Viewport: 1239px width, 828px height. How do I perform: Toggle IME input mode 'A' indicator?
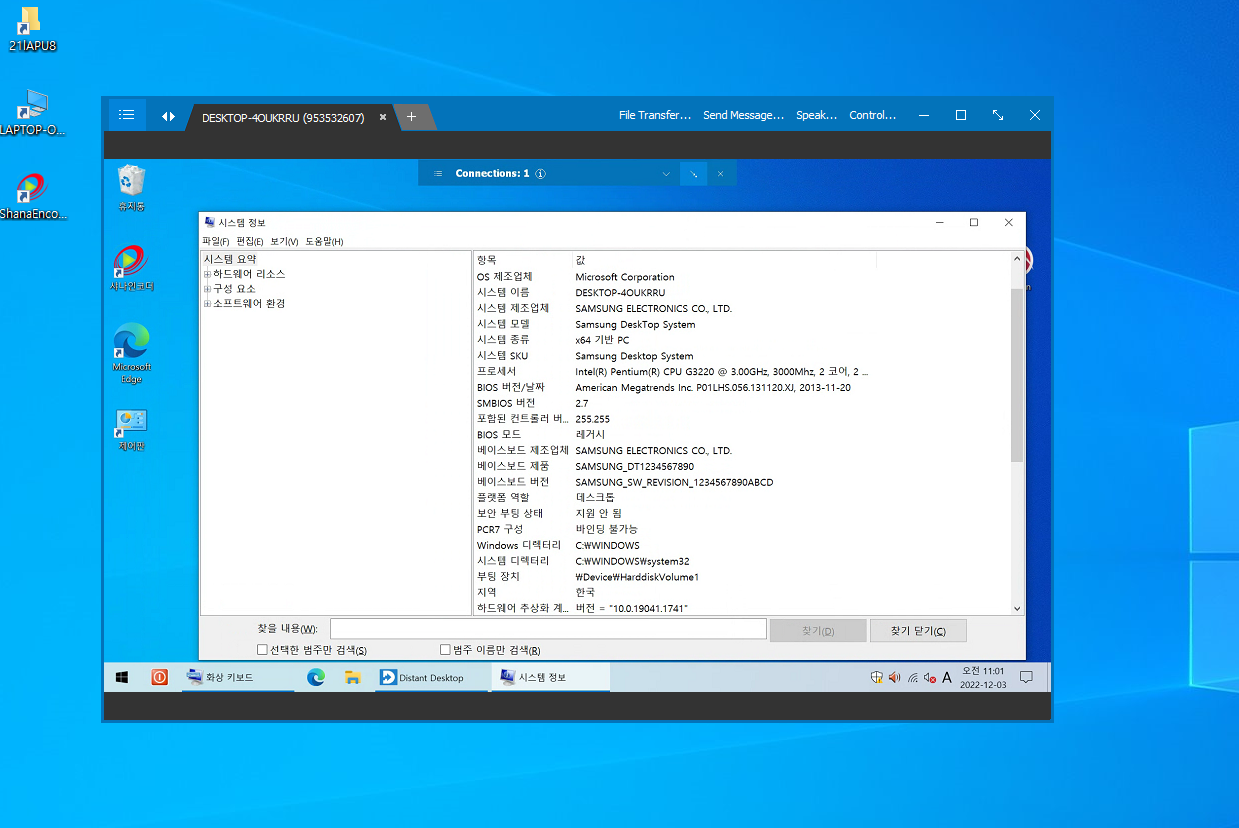coord(947,677)
